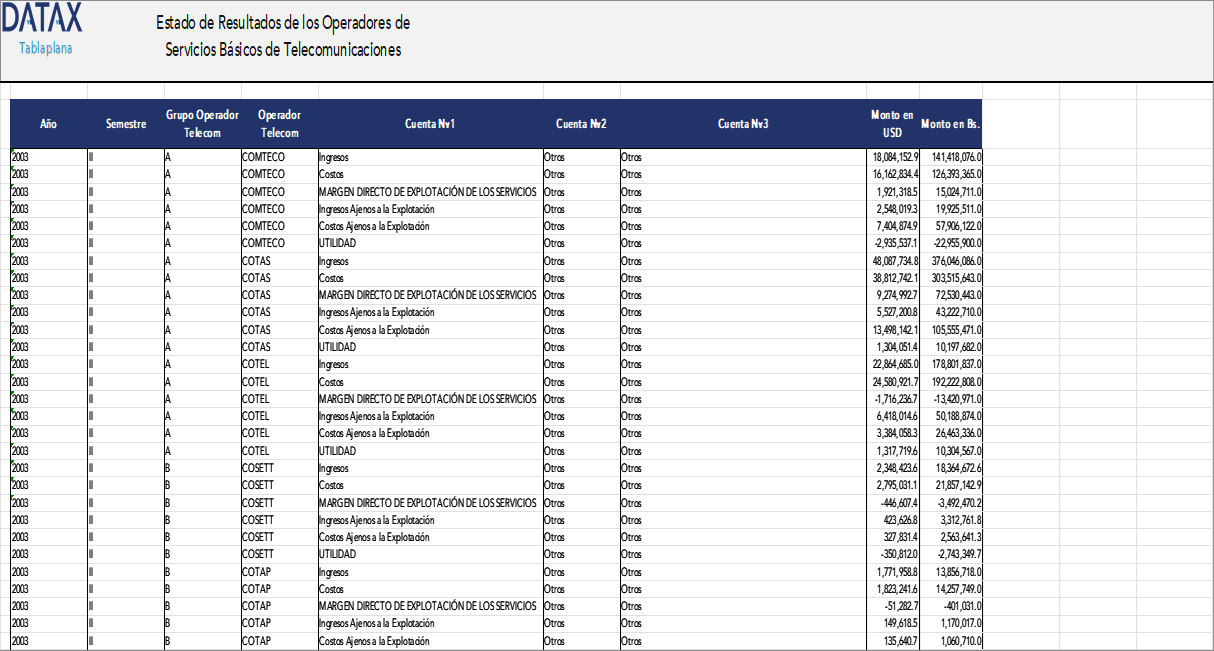This screenshot has height=651, width=1214.
Task: Click the negative value -2,935,537.1
Action: click(893, 243)
